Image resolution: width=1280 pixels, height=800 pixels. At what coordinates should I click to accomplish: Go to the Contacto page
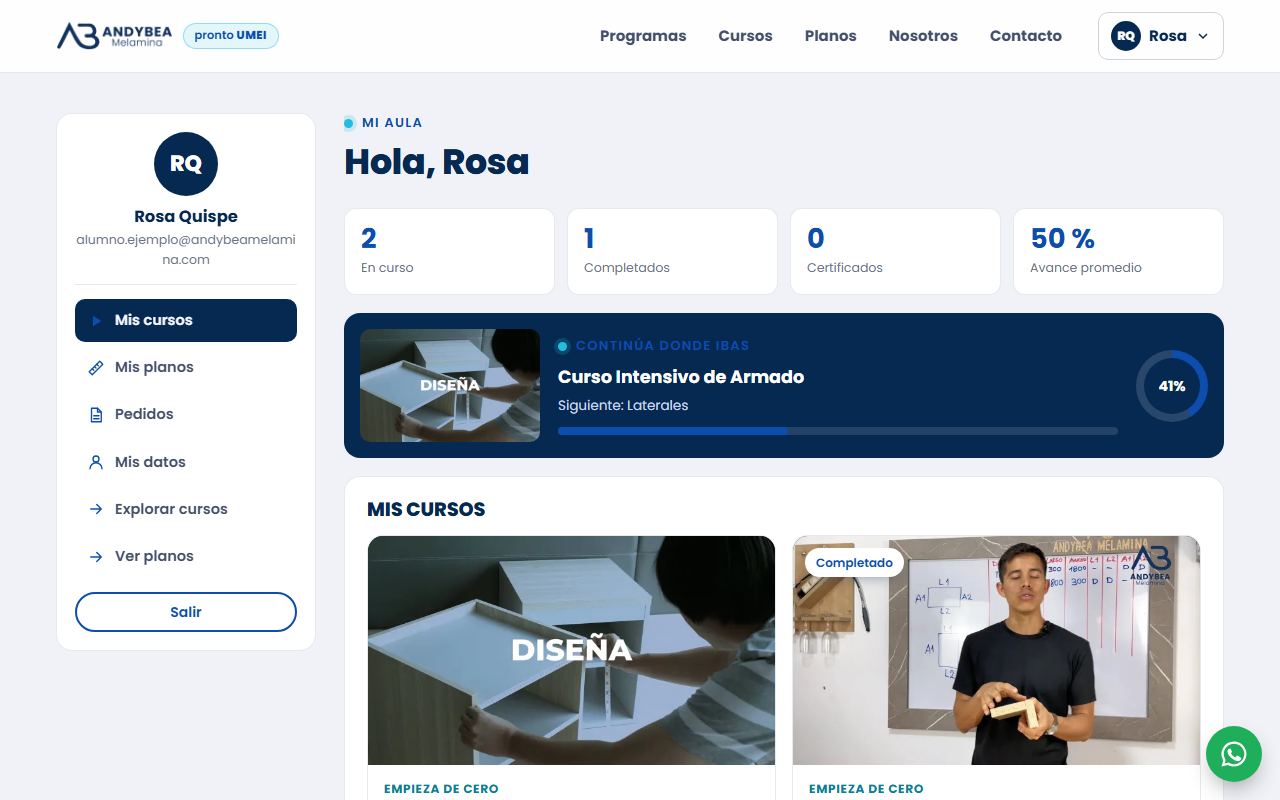coord(1026,36)
